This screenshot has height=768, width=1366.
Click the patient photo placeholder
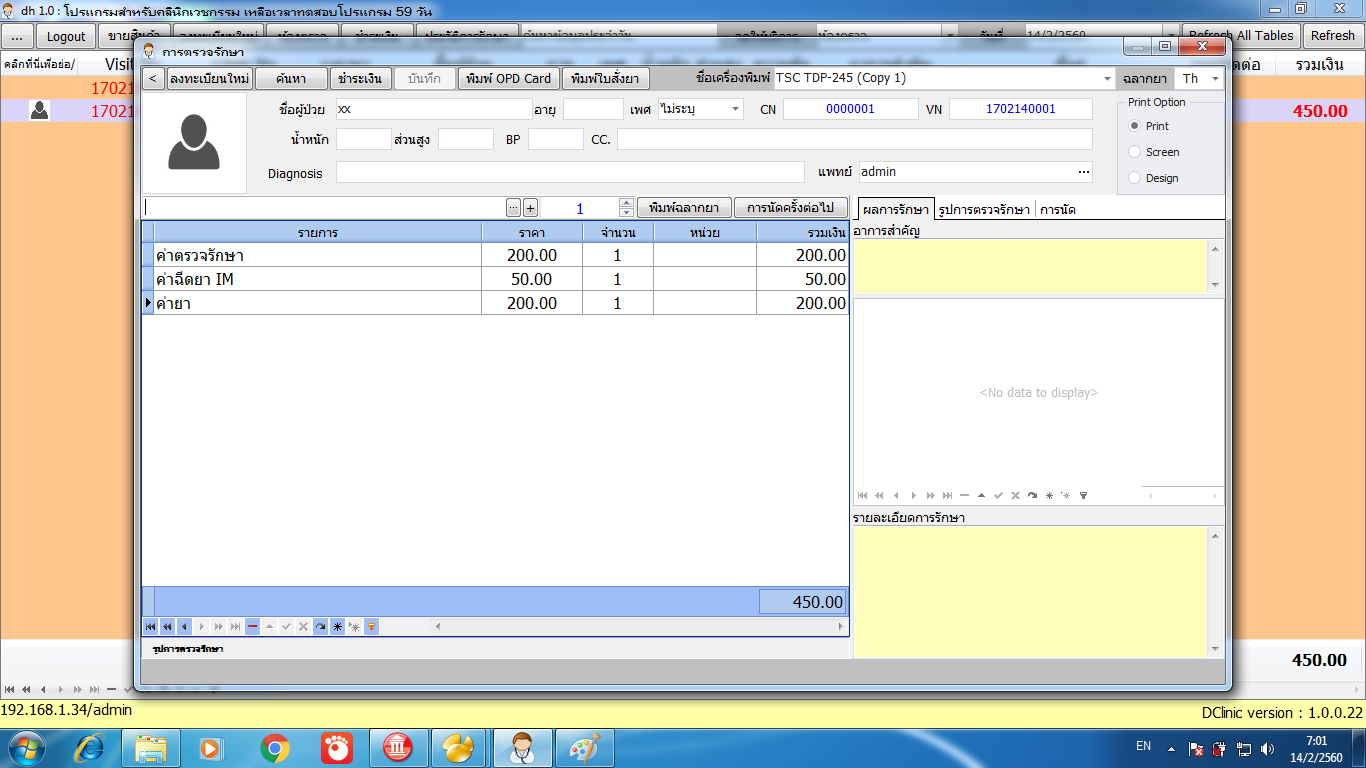click(194, 143)
